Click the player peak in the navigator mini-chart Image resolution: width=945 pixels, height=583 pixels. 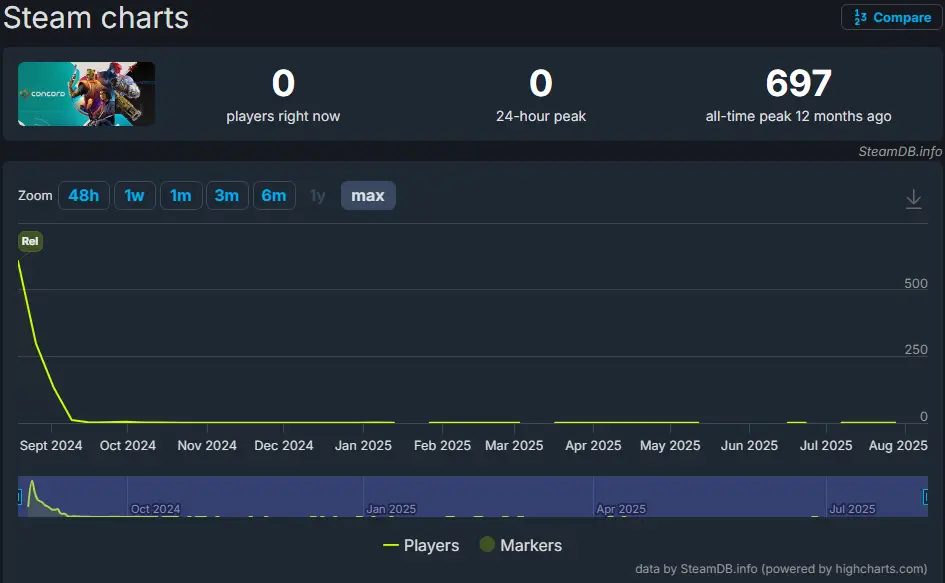32,484
